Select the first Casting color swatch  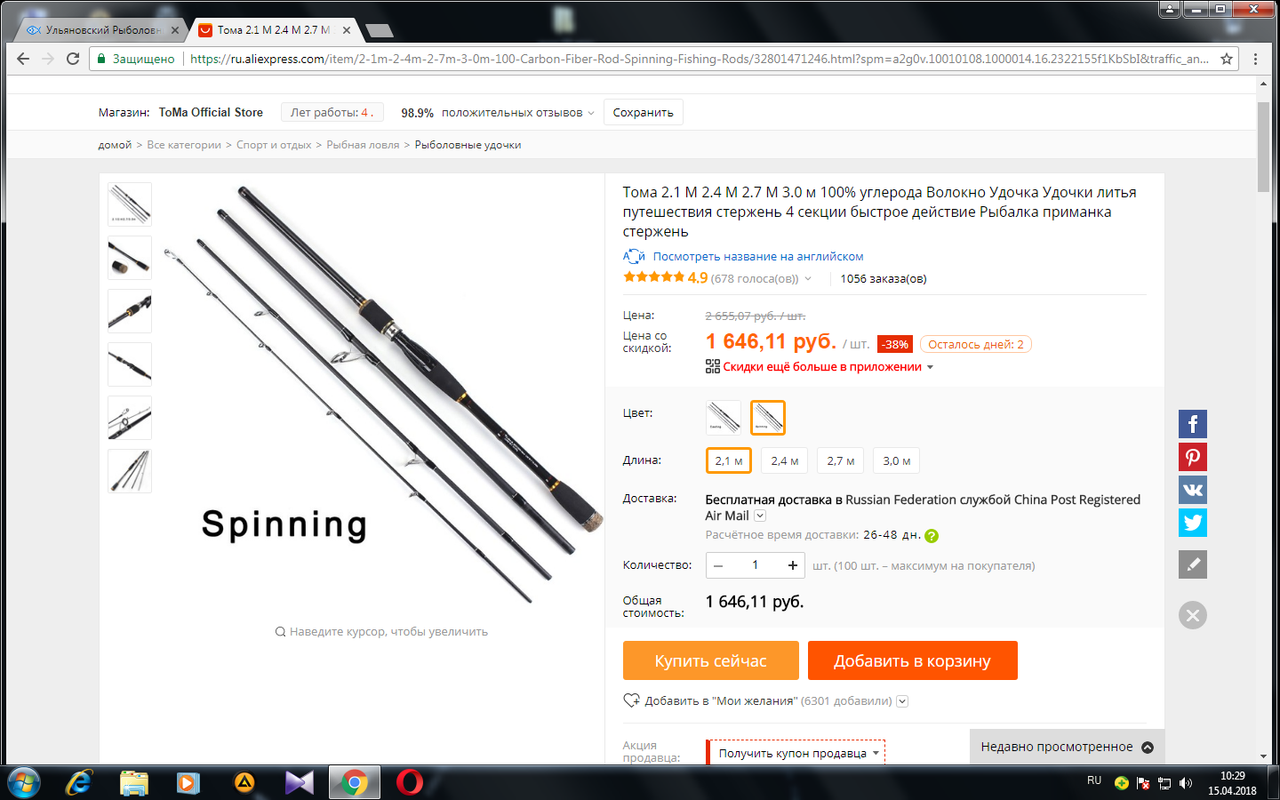pos(723,417)
